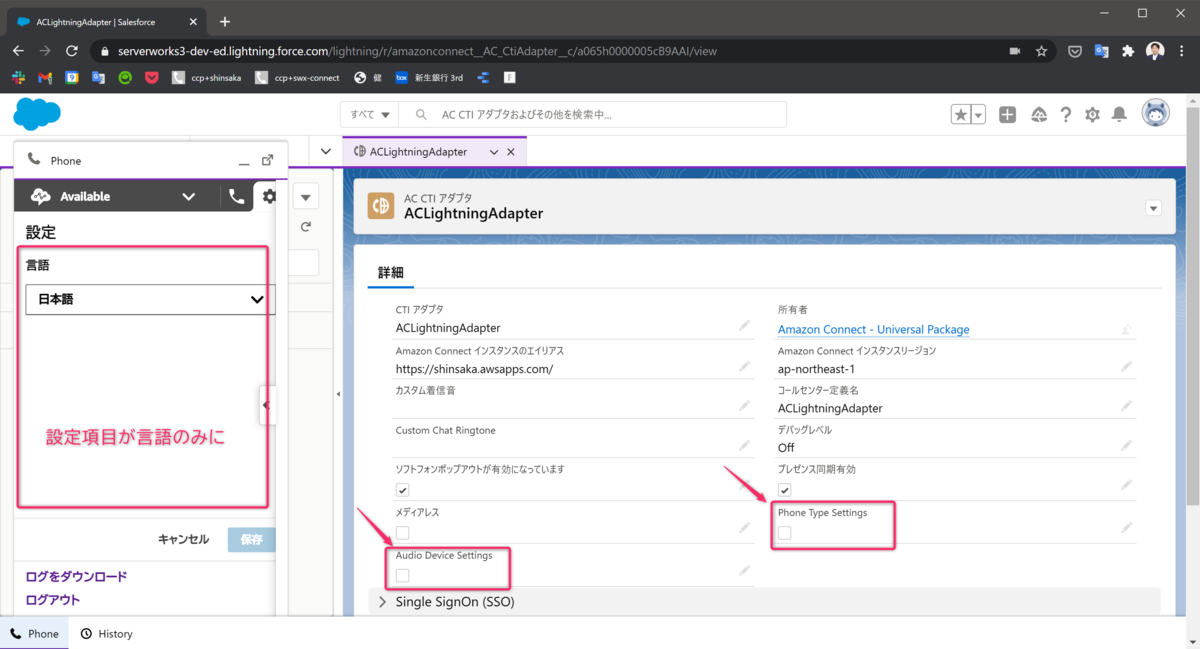This screenshot has width=1200, height=649.
Task: Open a new Chrome tab
Action: click(x=225, y=21)
